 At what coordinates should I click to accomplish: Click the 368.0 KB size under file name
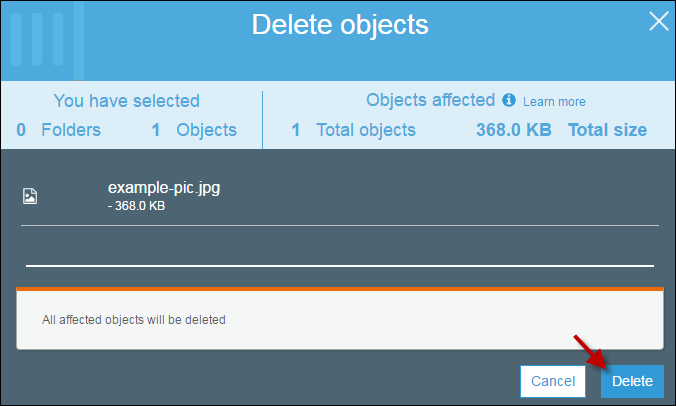point(137,206)
